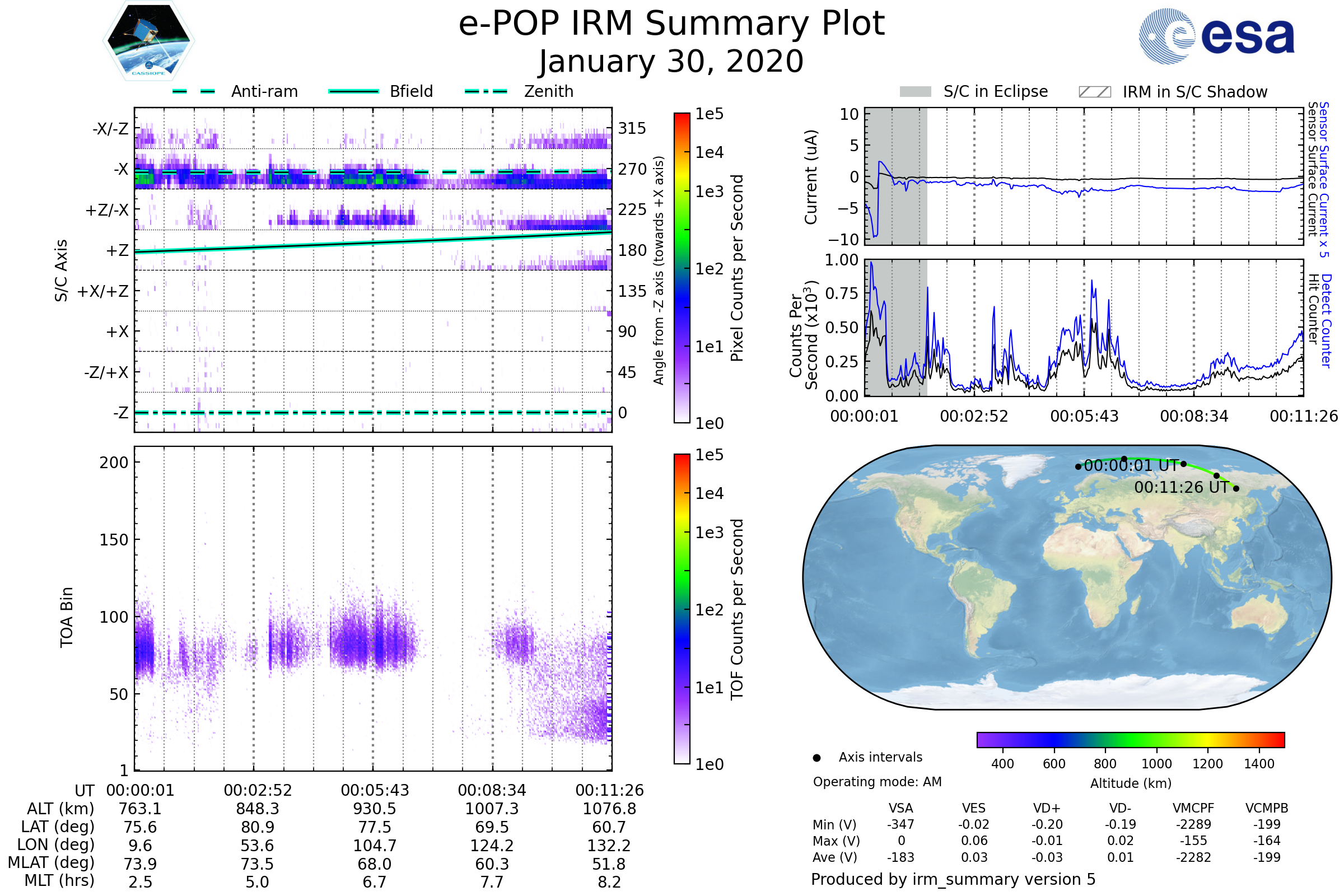Click the Produced by irm_summary version 5 text
The height and width of the screenshot is (896, 1344).
click(x=953, y=879)
